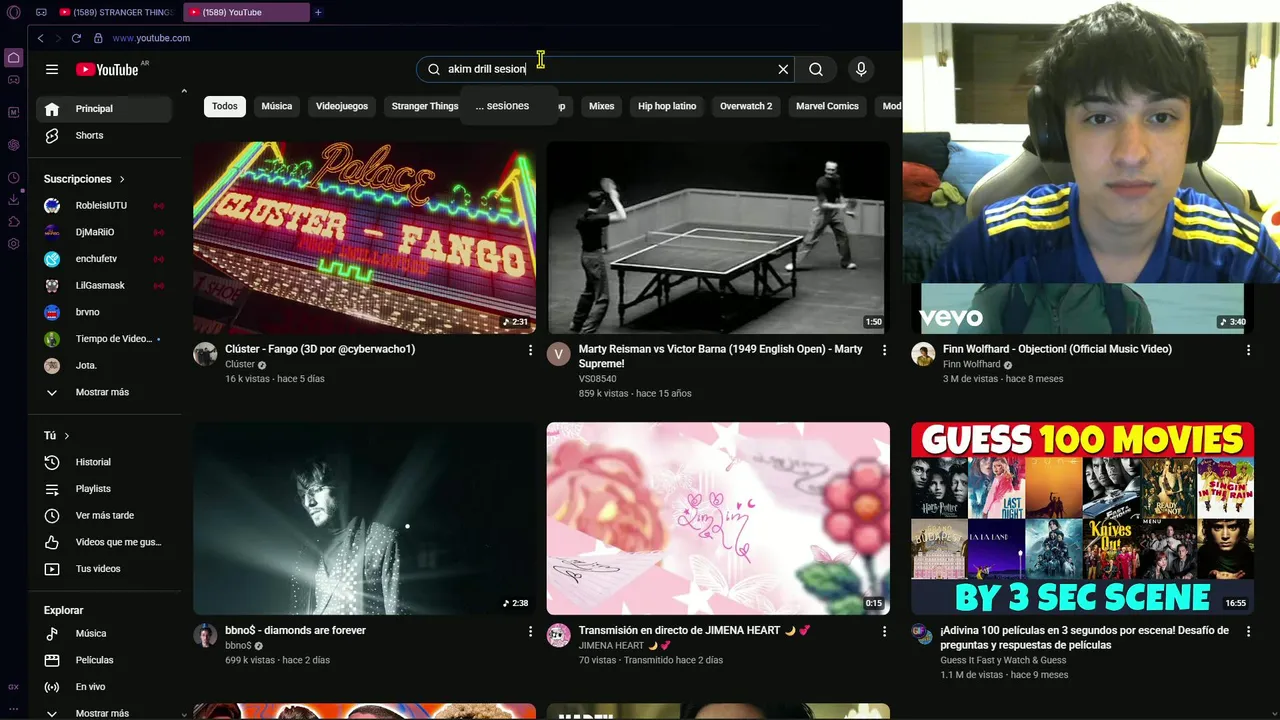Open the DjMaRiiO channel subscription
The height and width of the screenshot is (720, 1280).
[x=104, y=232]
